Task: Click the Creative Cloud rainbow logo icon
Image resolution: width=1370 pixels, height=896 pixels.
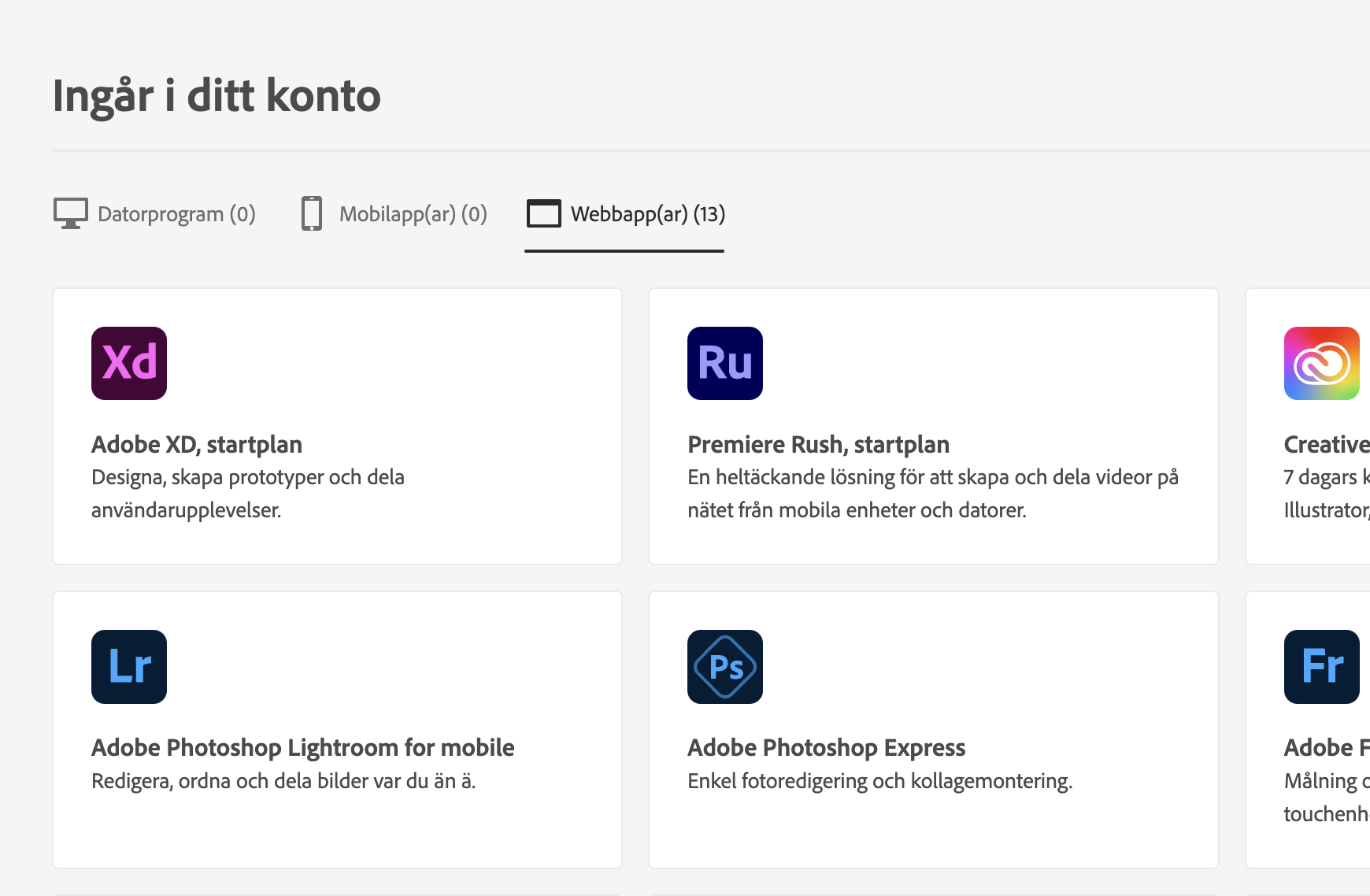Action: click(x=1321, y=363)
